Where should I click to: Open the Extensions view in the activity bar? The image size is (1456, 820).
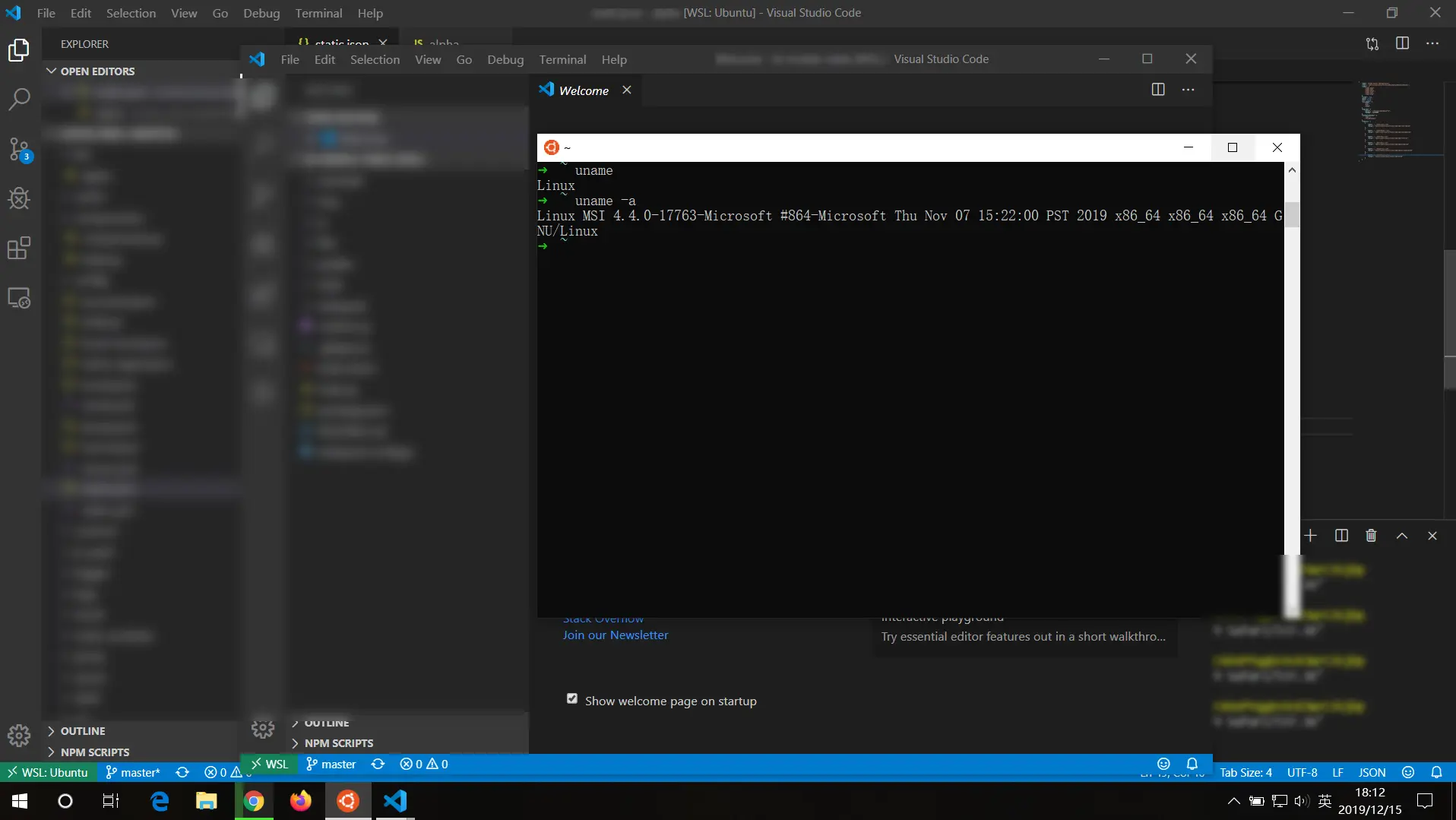tap(19, 249)
